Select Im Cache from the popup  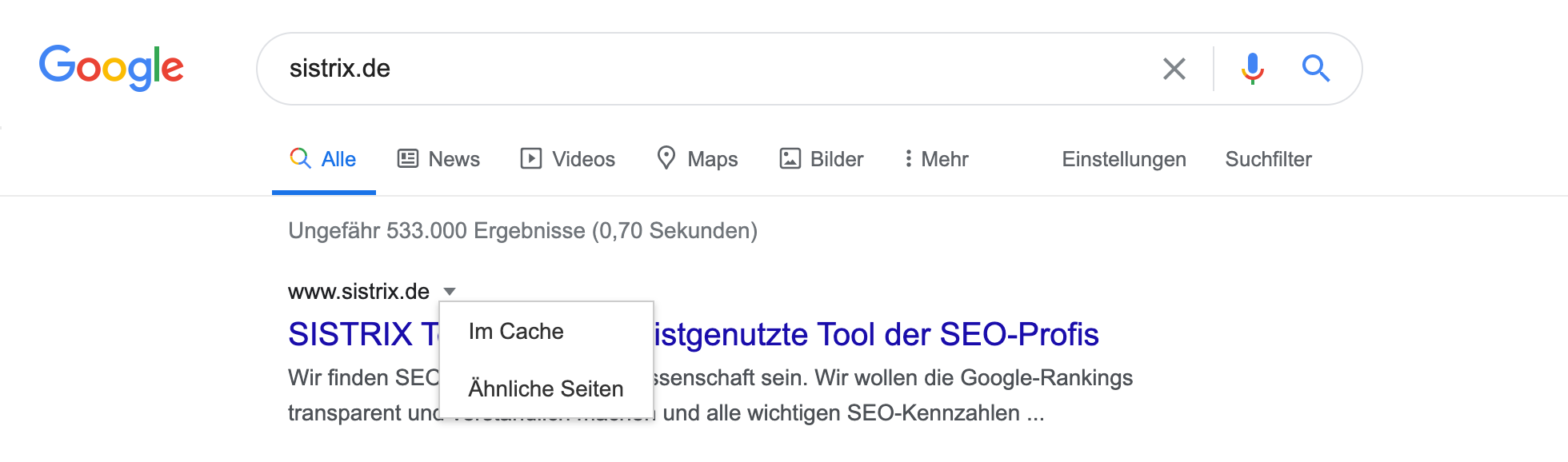coord(516,331)
